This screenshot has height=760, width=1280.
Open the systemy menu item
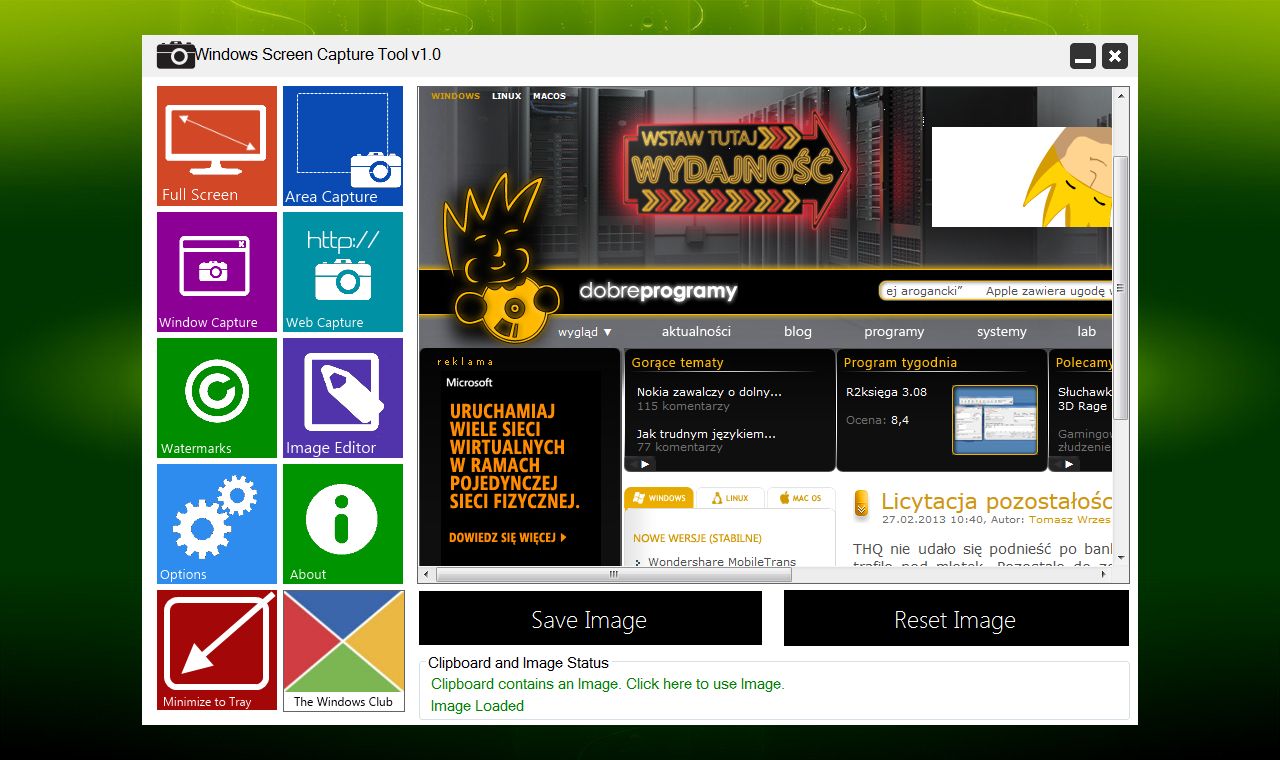[x=1002, y=332]
